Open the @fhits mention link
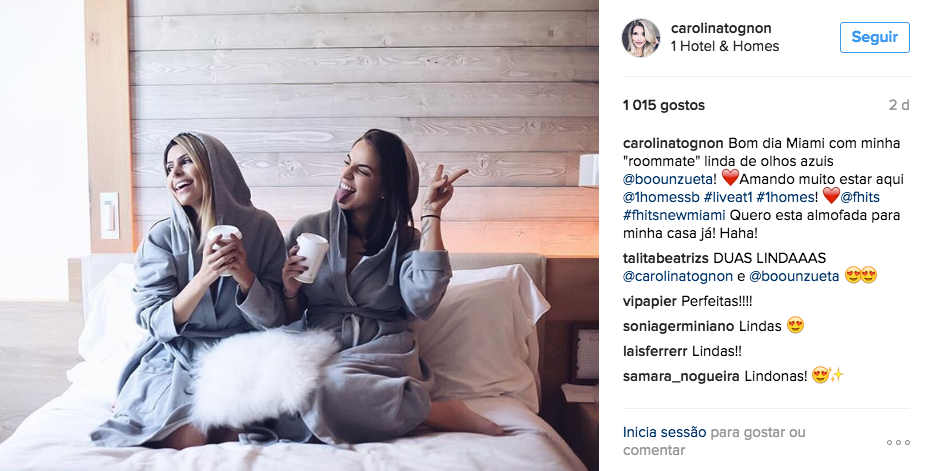This screenshot has height=471, width=932. [859, 197]
